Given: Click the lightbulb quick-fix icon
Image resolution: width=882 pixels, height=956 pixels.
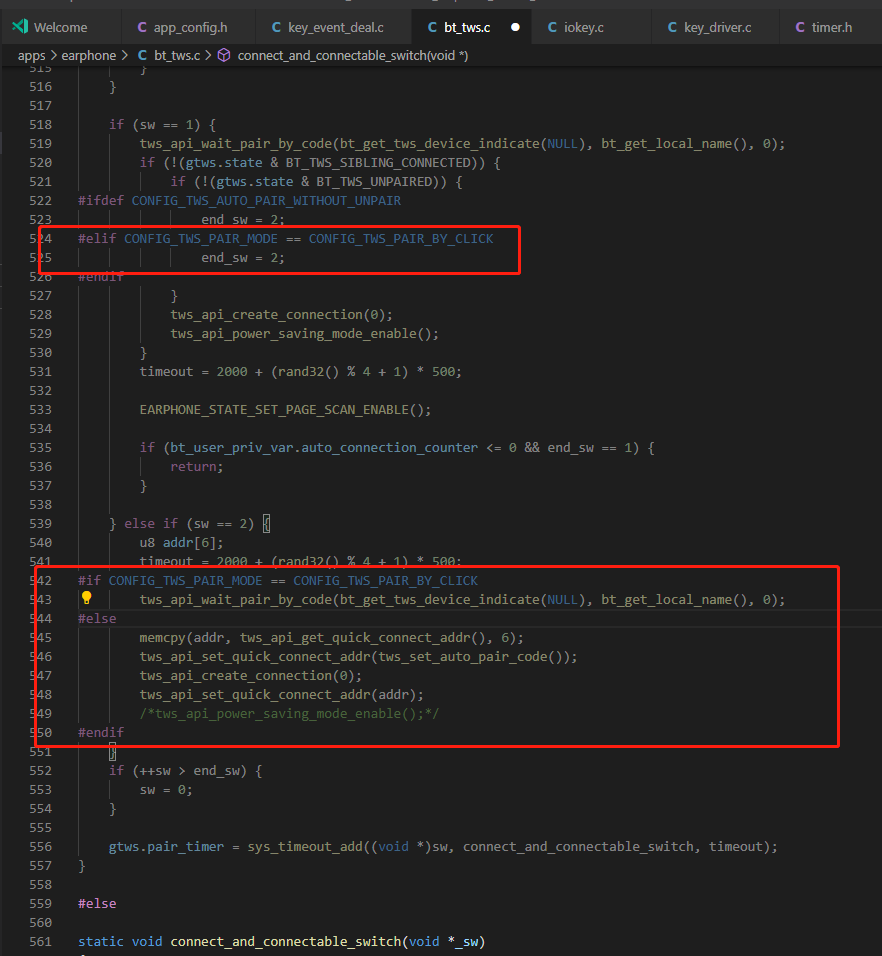Looking at the screenshot, I should pyautogui.click(x=87, y=598).
